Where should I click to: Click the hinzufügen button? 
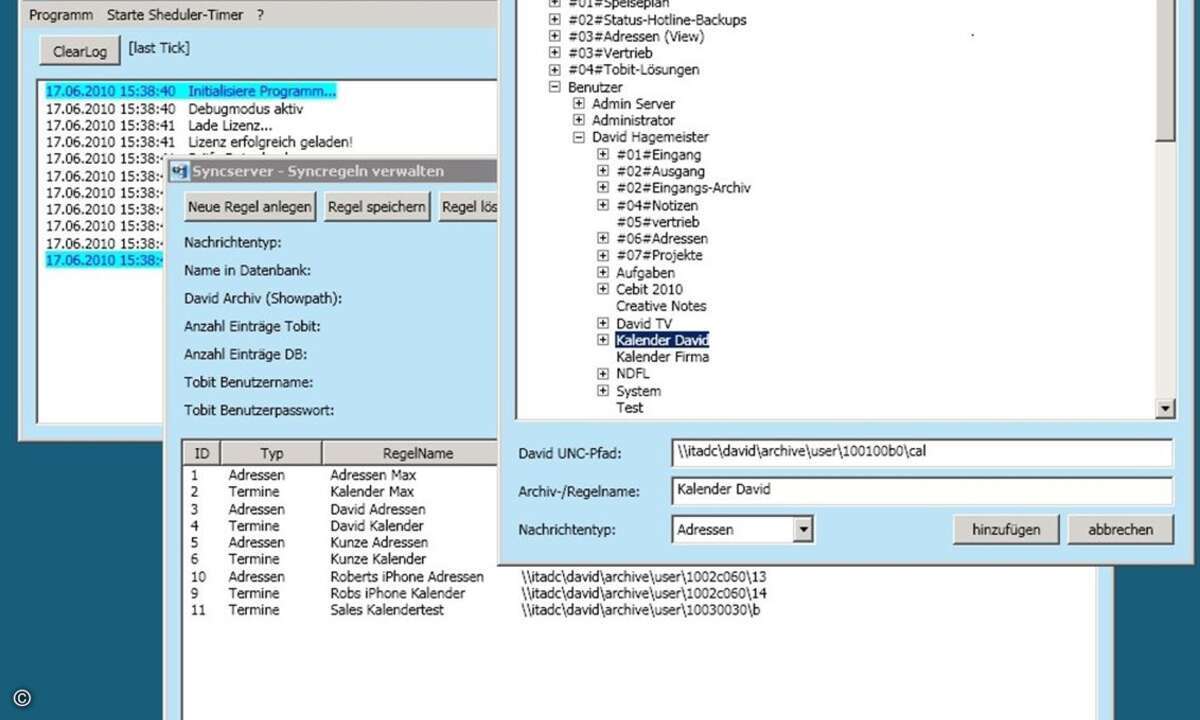[x=1006, y=529]
